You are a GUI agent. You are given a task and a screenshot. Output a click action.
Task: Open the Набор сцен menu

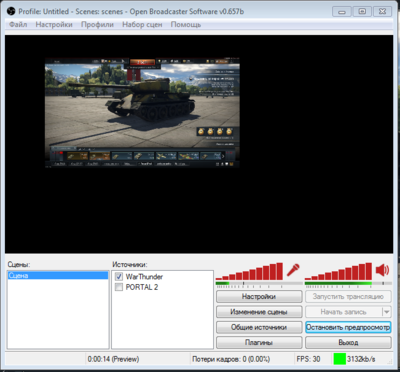pyautogui.click(x=142, y=25)
